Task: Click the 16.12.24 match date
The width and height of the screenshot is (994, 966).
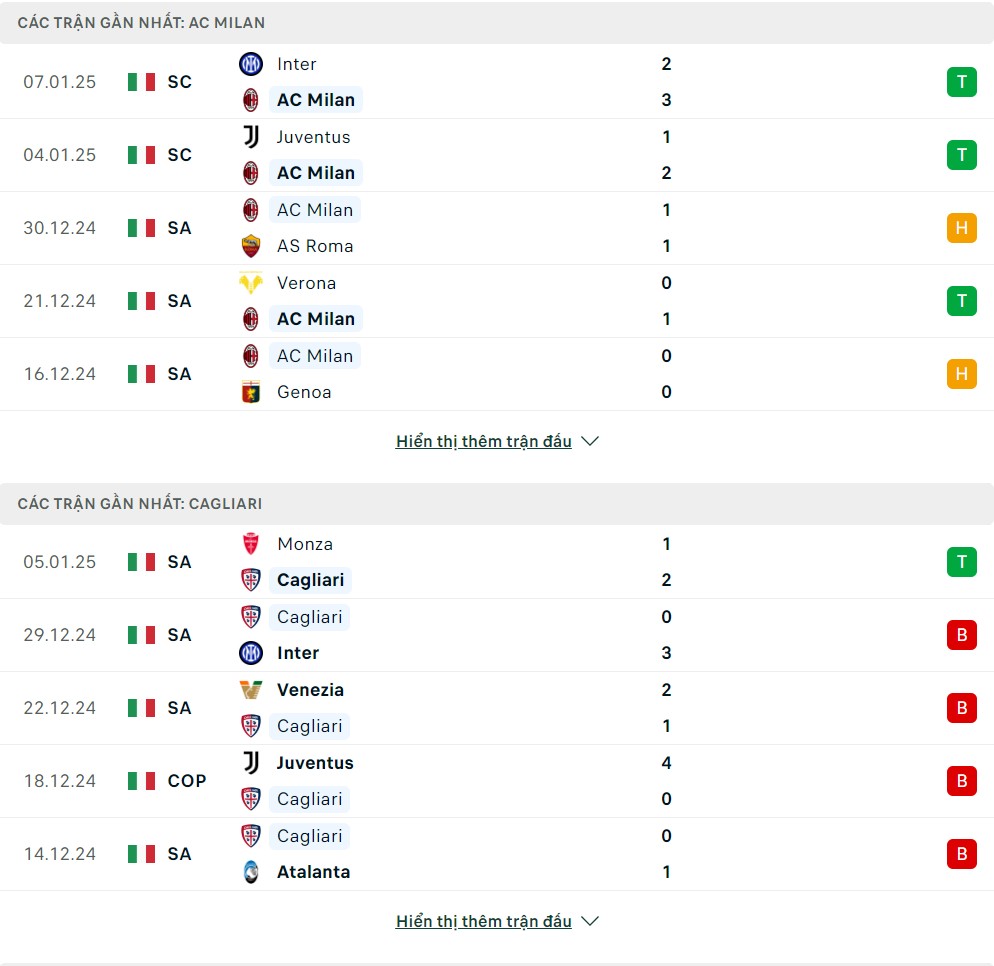Action: [x=60, y=374]
